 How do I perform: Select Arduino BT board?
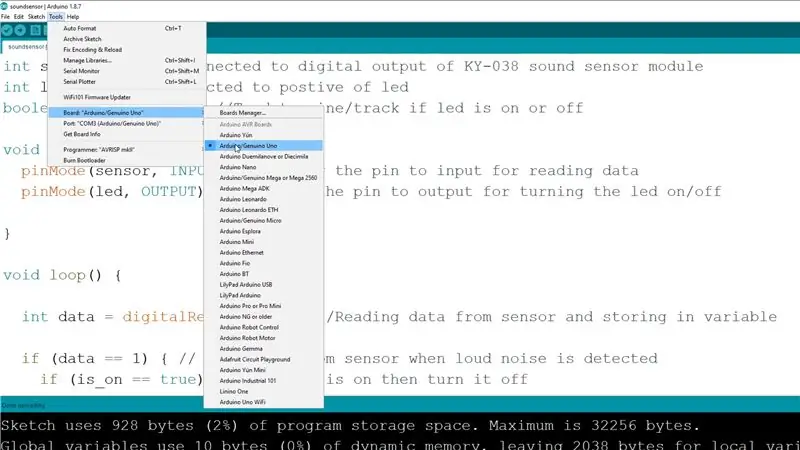pyautogui.click(x=263, y=274)
